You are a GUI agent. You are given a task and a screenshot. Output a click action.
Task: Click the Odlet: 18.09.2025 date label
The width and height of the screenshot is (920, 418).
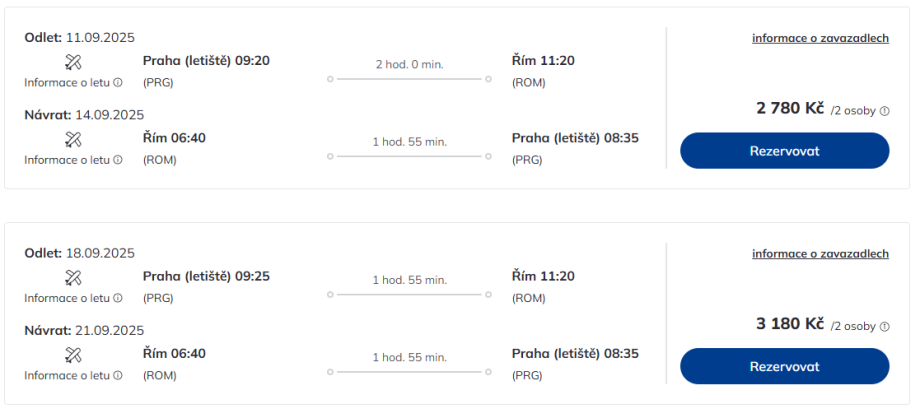click(79, 253)
